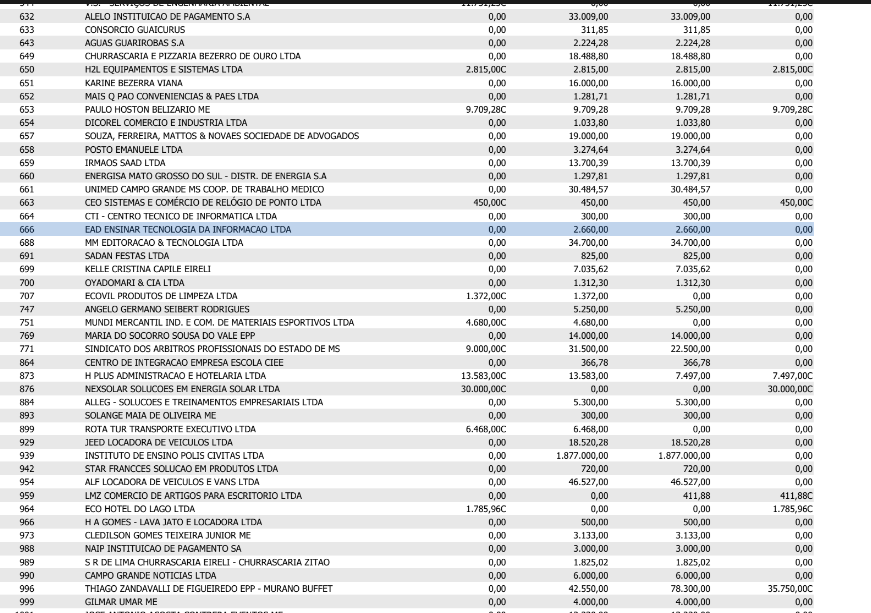Click the value 1.877.000,00 for INSTITUTO POLIS CIVITAS

pos(582,455)
